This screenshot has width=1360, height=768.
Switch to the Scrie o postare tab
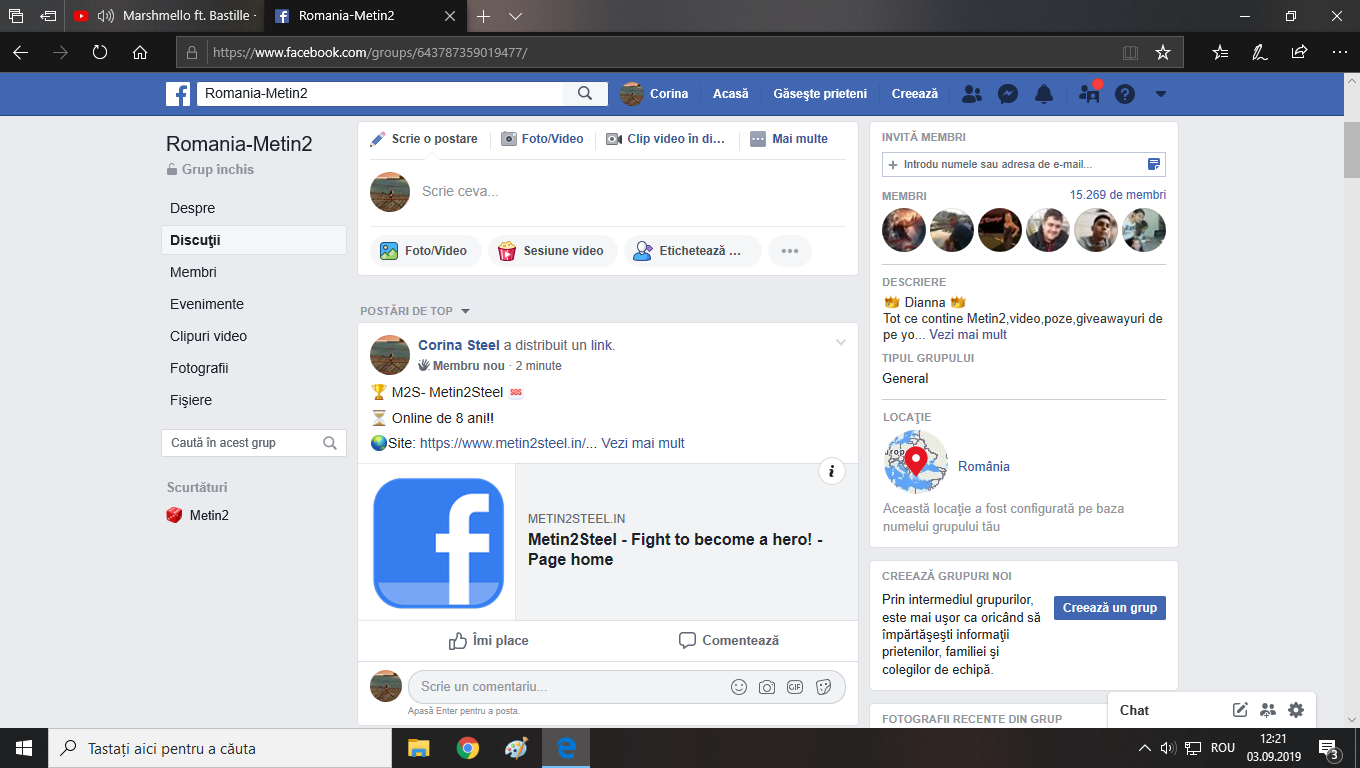click(424, 139)
